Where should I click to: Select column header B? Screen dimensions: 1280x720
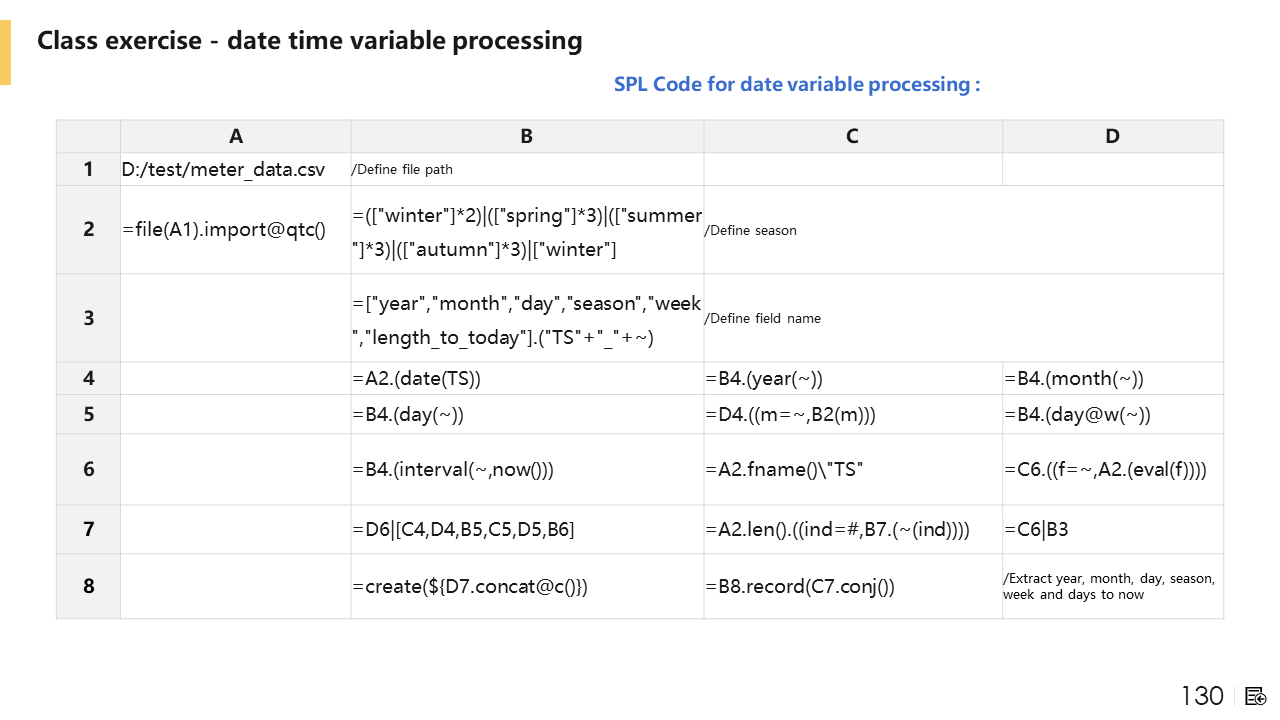527,137
